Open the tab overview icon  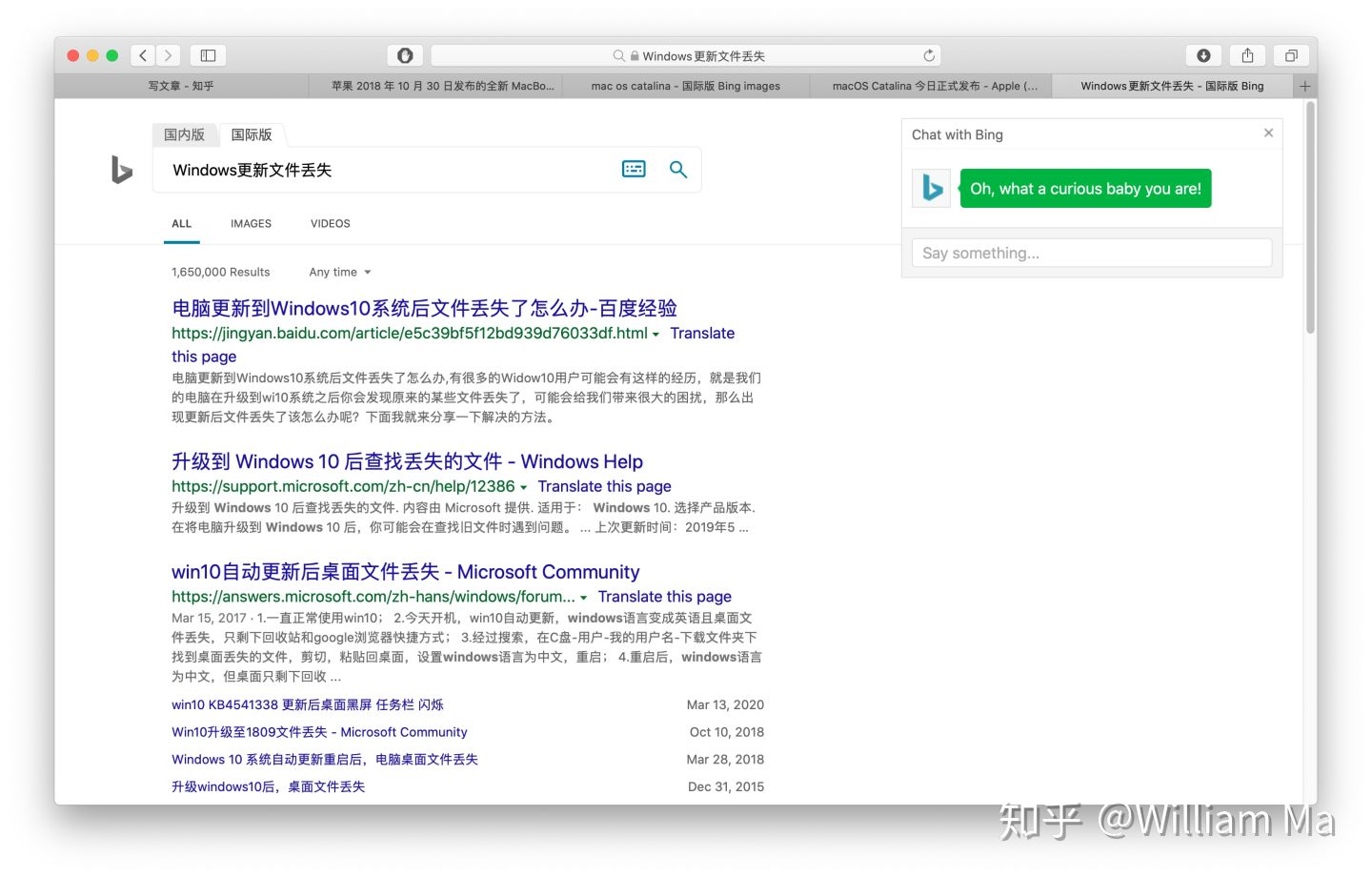click(1291, 55)
